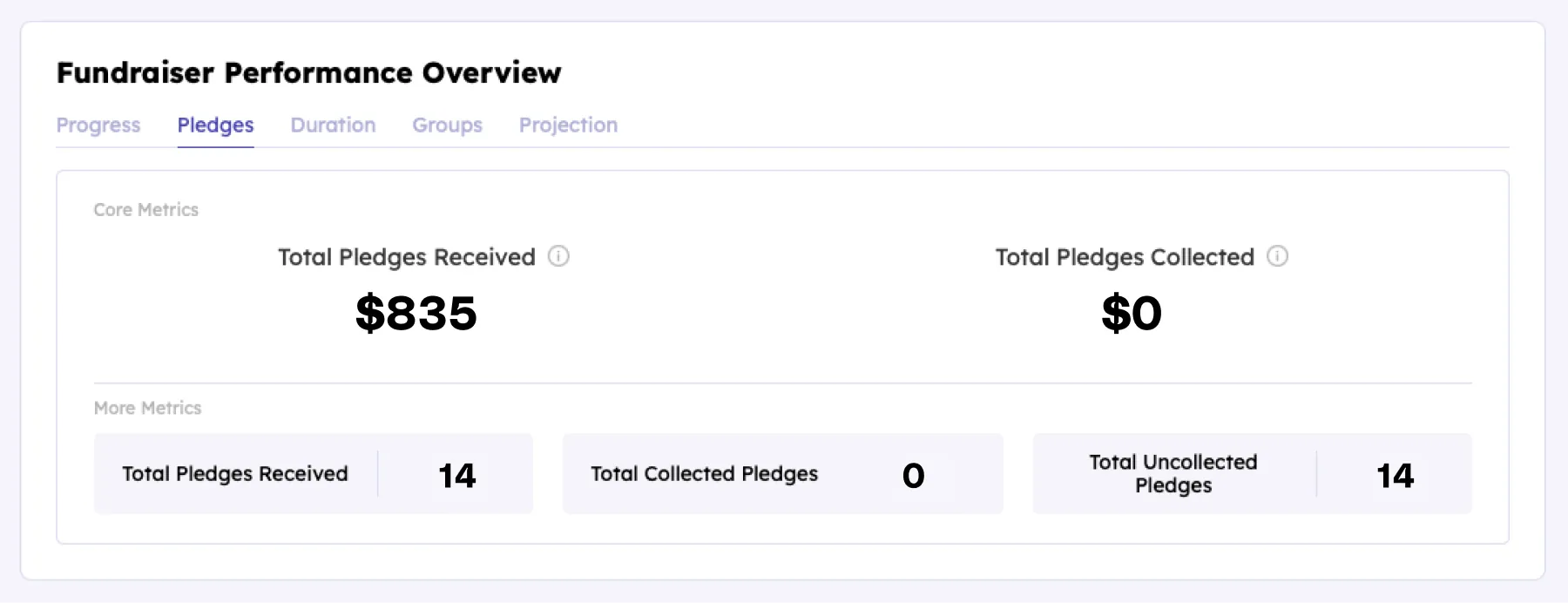
Task: Click info icon beside Total Pledges Received
Action: point(558,256)
